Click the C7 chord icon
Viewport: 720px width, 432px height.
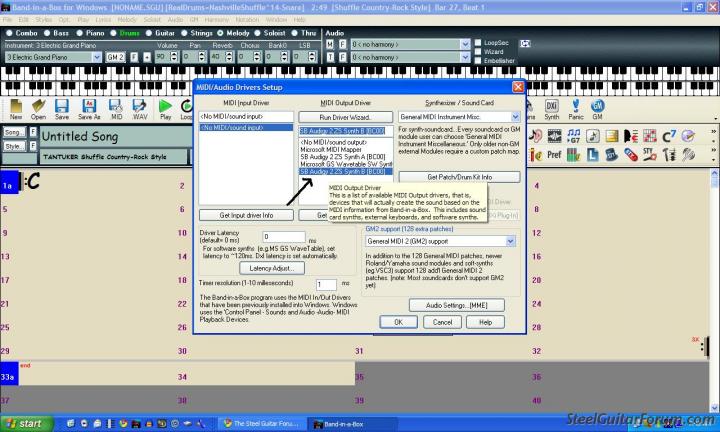(669, 136)
